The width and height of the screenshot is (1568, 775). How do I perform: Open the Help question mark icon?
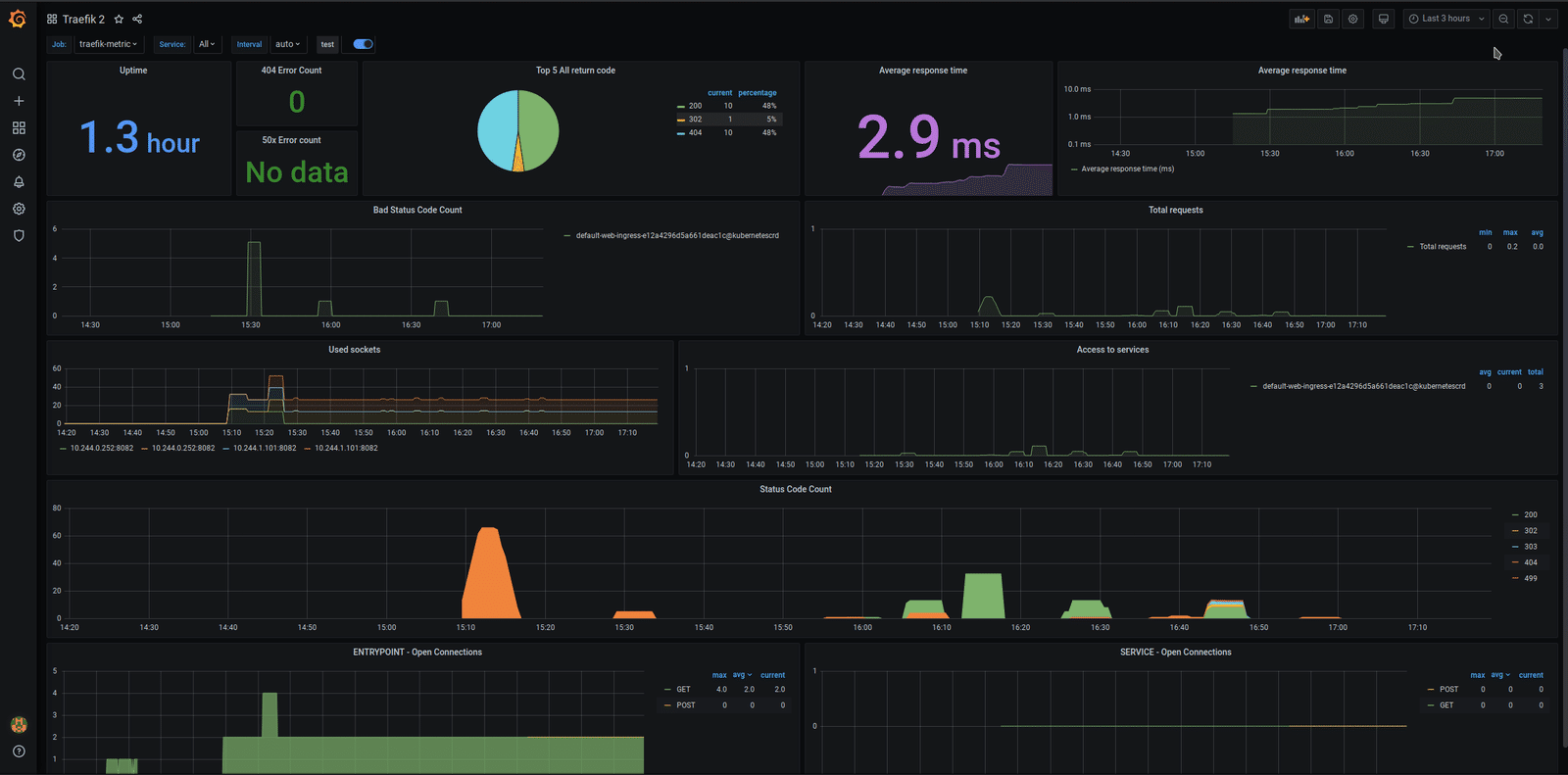pyautogui.click(x=19, y=751)
